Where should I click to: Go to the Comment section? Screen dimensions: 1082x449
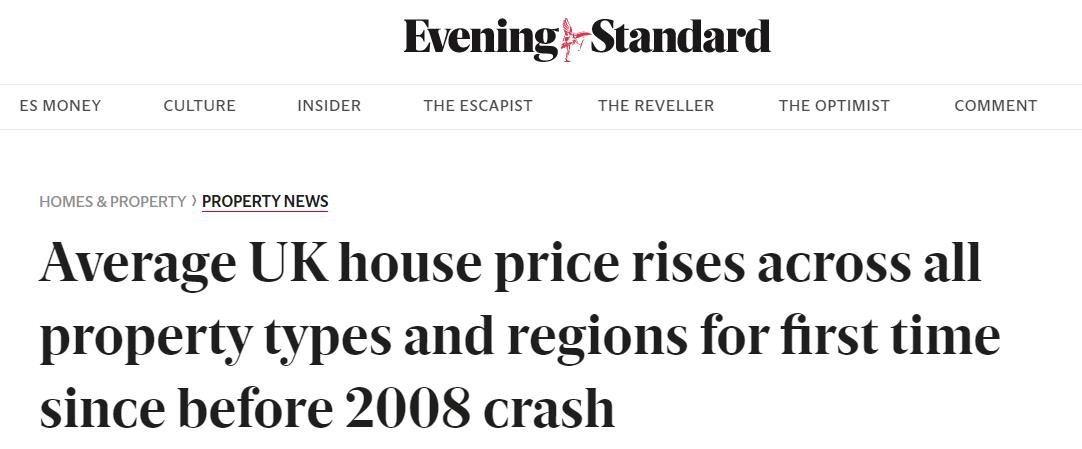996,106
